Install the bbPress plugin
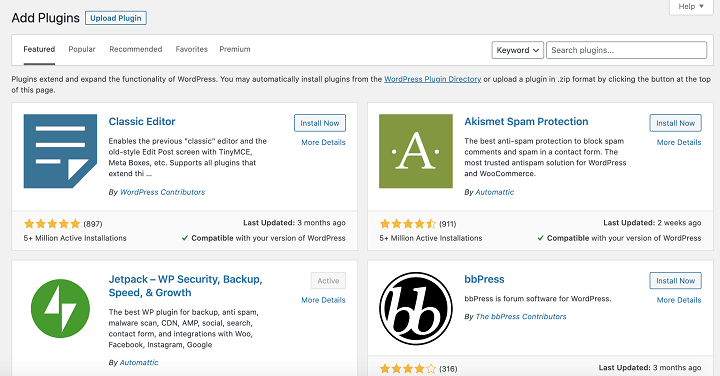Screen dimensions: 720x376 click(x=675, y=281)
